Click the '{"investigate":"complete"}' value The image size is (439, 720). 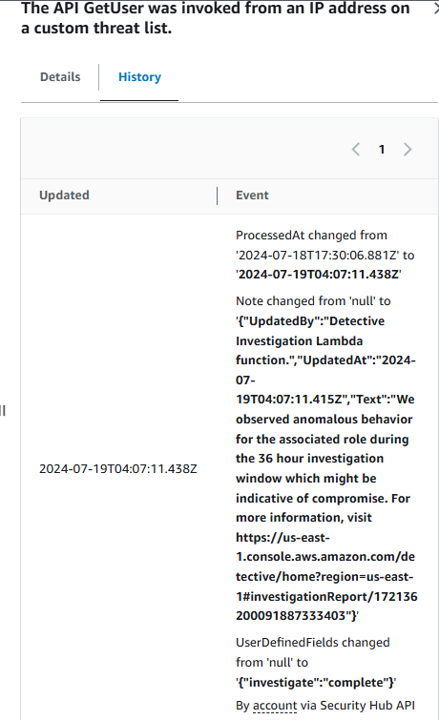[316, 682]
